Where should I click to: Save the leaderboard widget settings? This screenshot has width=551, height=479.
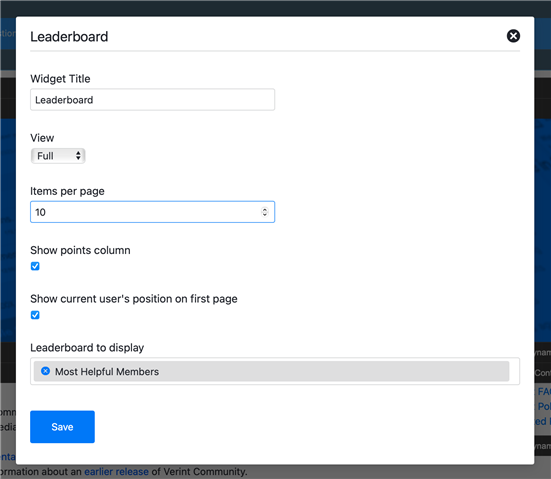tap(62, 427)
